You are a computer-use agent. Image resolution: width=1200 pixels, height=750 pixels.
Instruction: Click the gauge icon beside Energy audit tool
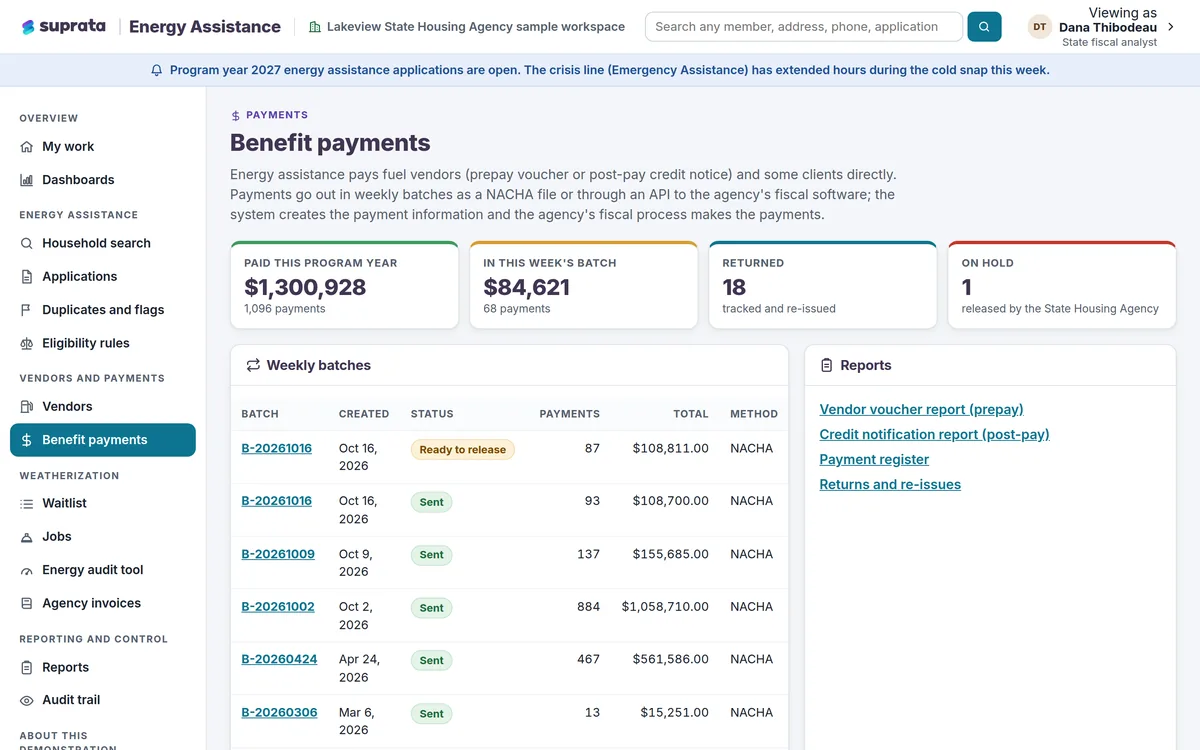click(27, 570)
